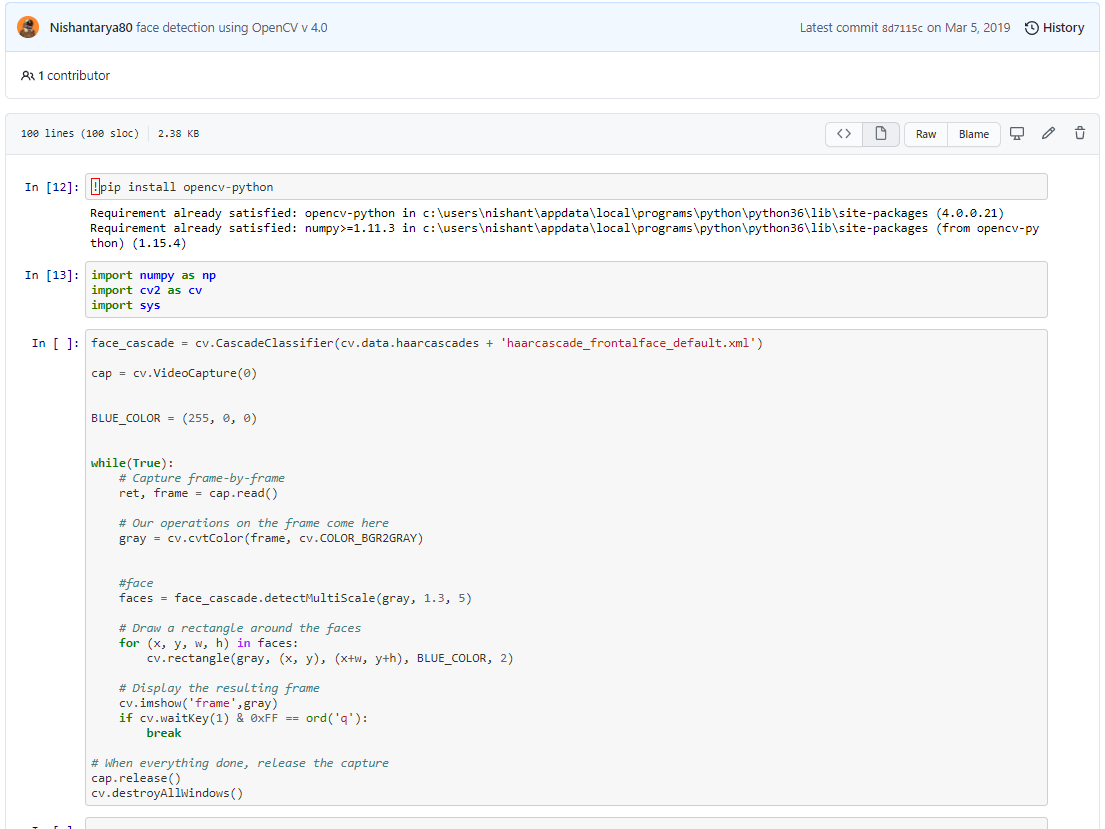
Task: Click the In [13] cell prompt
Action: 52,276
